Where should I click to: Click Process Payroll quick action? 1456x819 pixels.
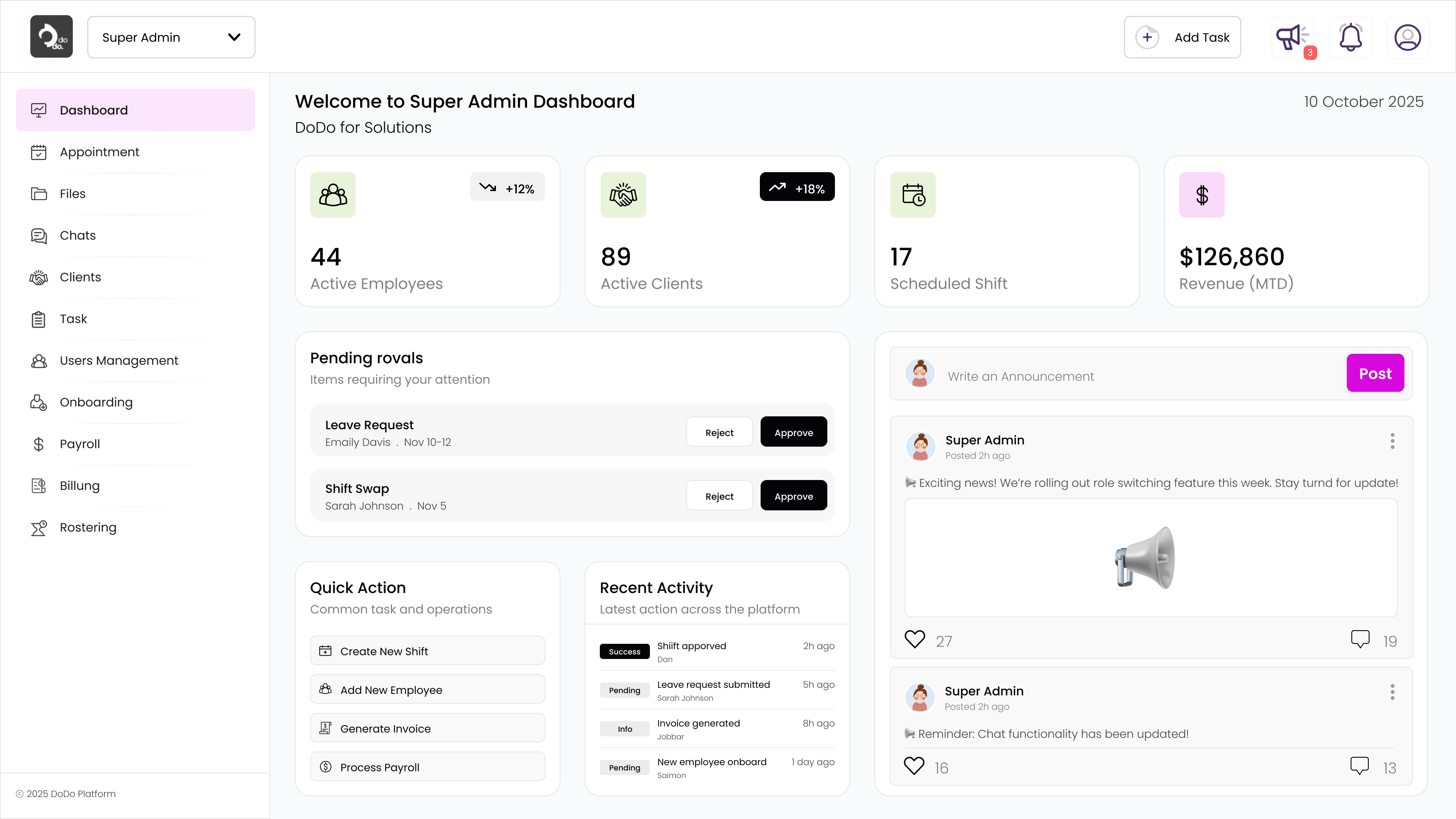[427, 767]
